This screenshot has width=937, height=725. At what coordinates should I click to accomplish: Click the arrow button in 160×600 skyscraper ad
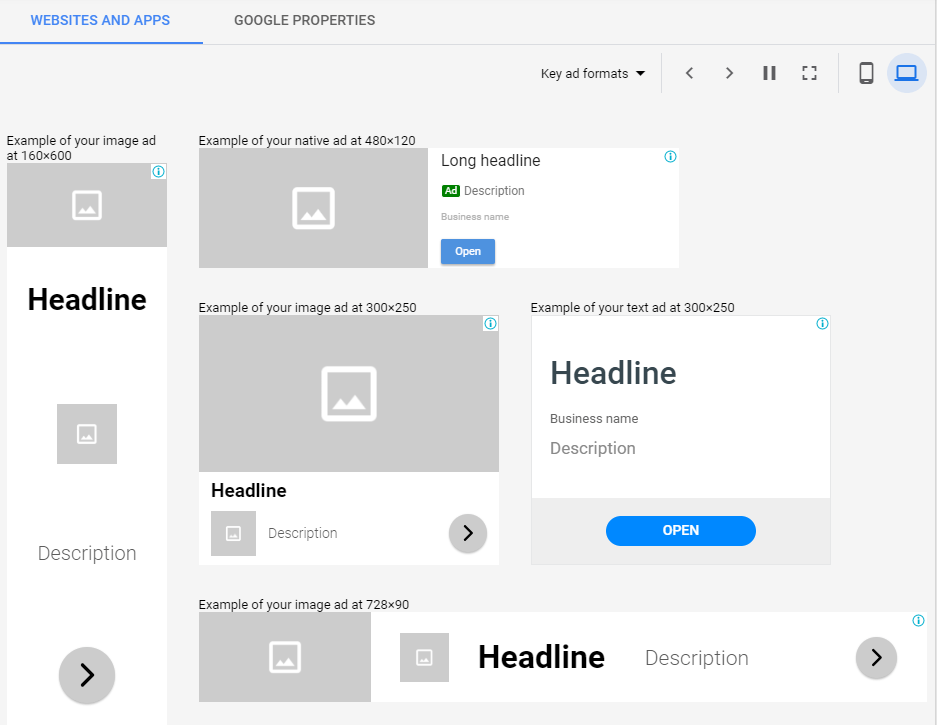[87, 675]
